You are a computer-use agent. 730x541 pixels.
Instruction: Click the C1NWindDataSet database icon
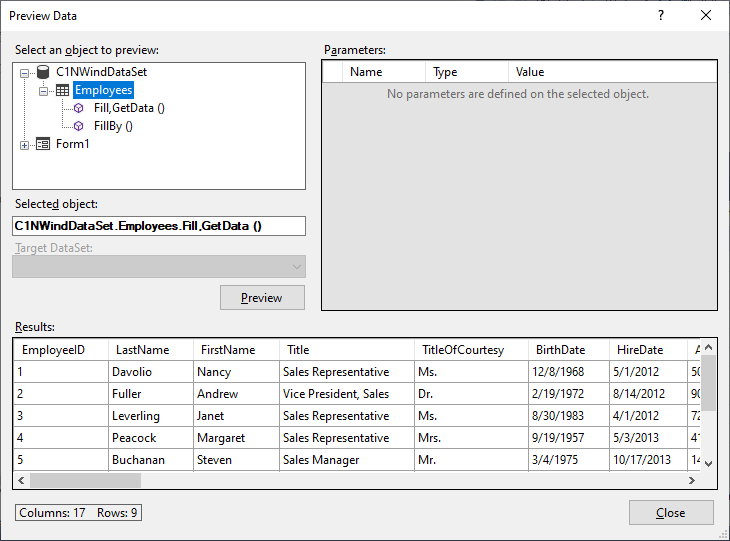[x=42, y=72]
